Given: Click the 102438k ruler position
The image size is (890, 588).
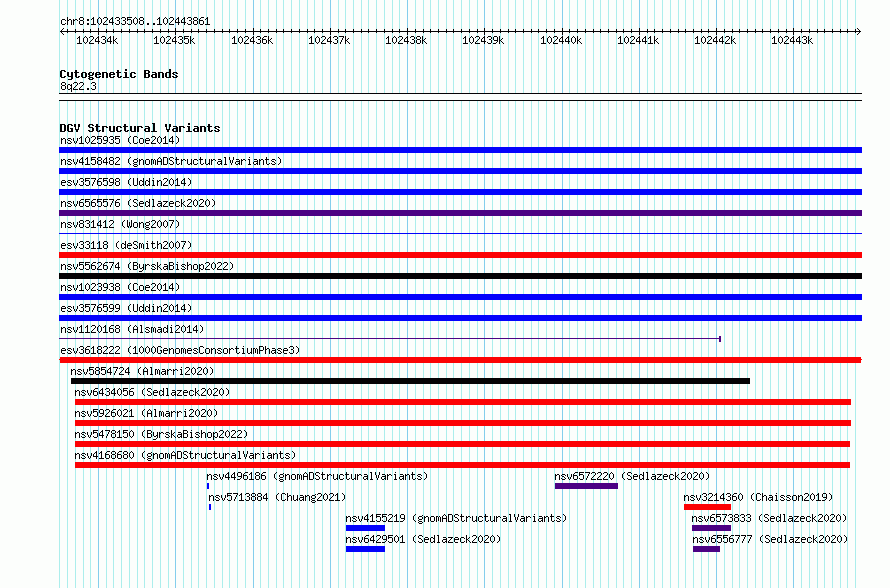Looking at the screenshot, I should pos(406,40).
